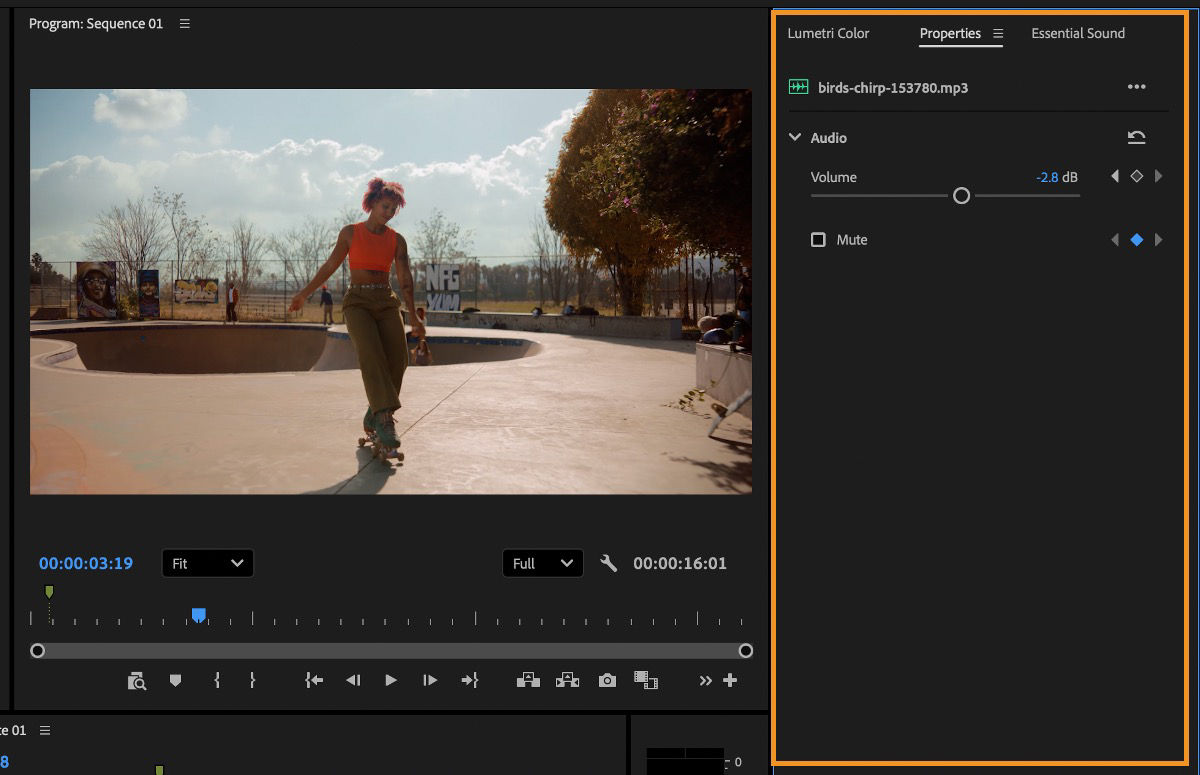The height and width of the screenshot is (775, 1200).
Task: Click the three-dots more options button
Action: tap(1136, 87)
